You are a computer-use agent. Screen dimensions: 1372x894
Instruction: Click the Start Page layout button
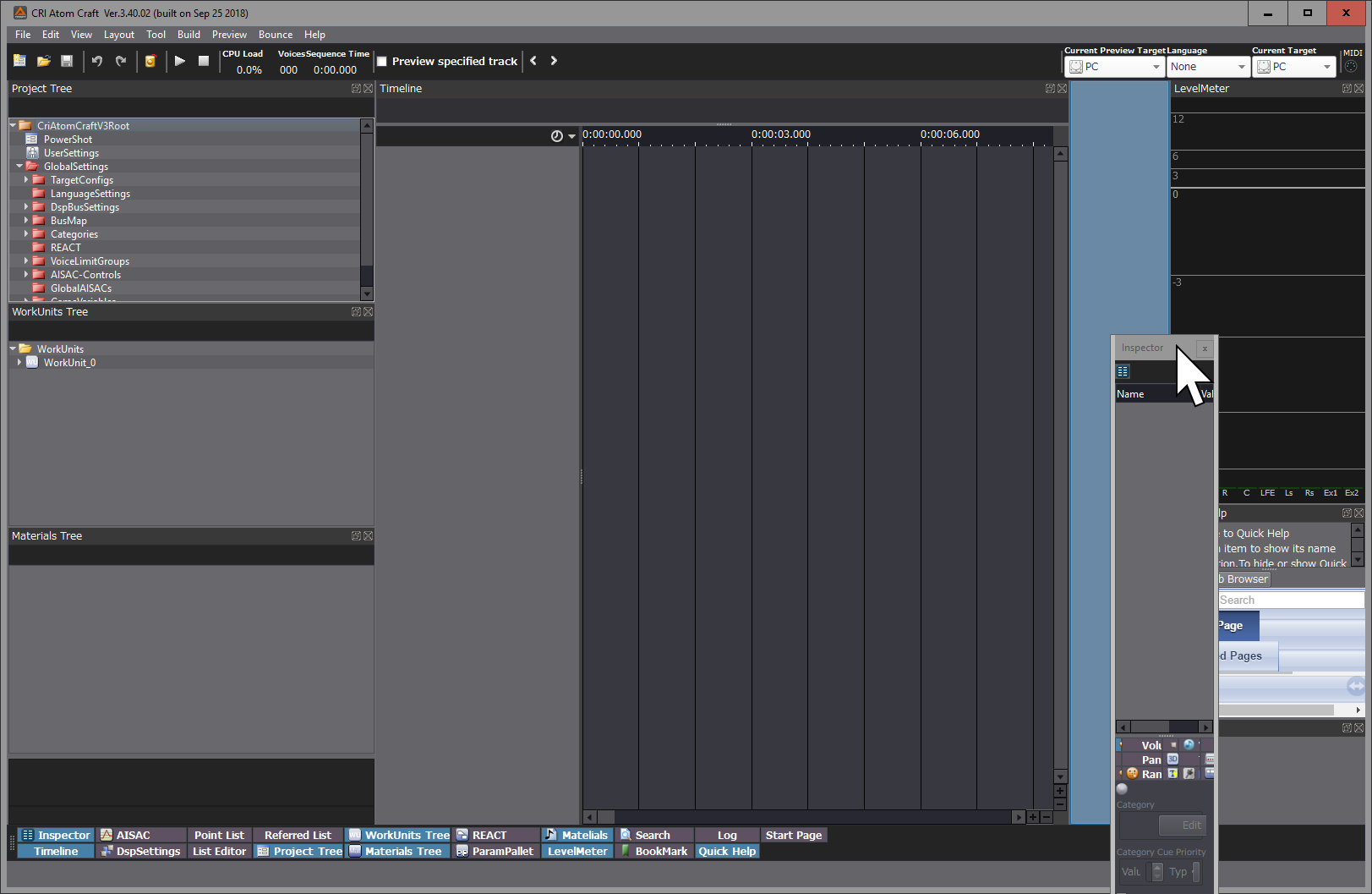(794, 835)
